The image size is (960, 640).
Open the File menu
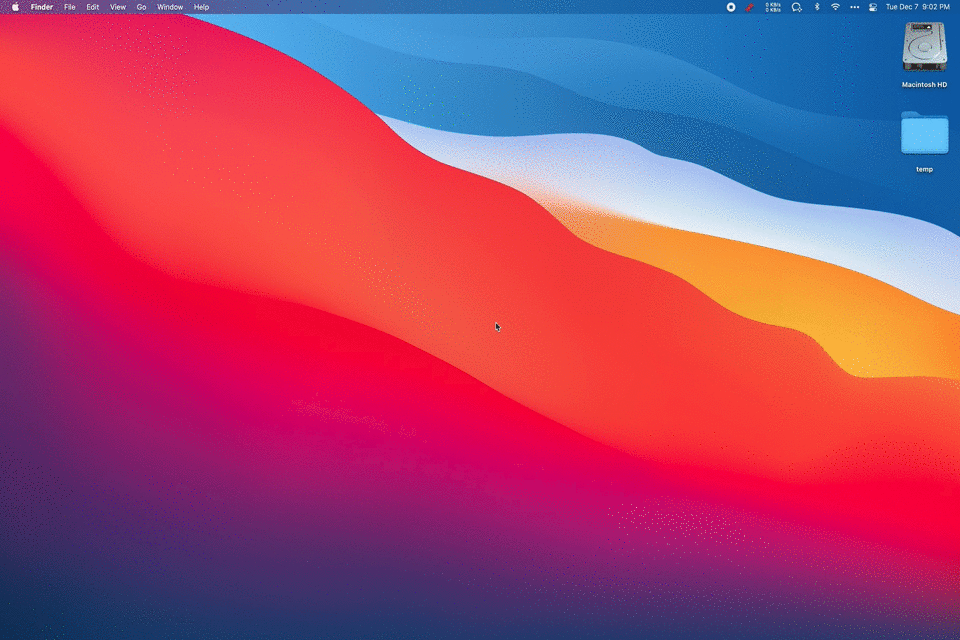pyautogui.click(x=70, y=7)
